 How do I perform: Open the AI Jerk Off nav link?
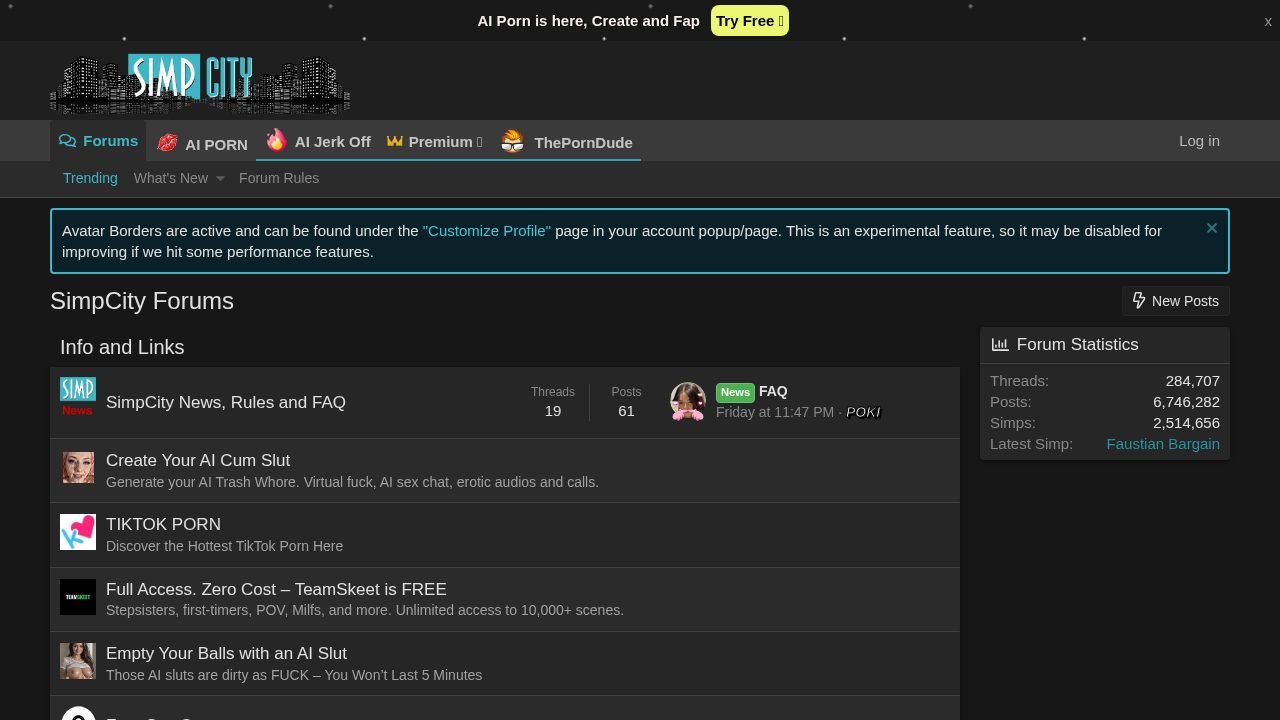click(x=333, y=142)
